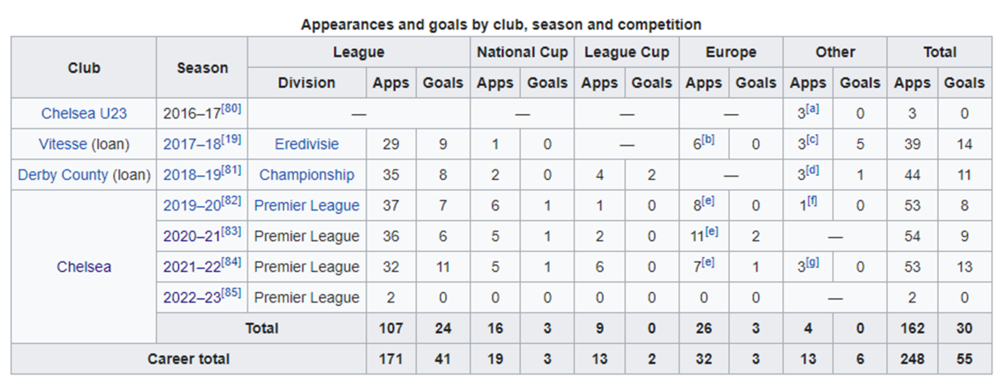Viewport: 1000px width, 382px height.
Task: Follow footnote [a] in the Other Apps column
Action: point(812,110)
